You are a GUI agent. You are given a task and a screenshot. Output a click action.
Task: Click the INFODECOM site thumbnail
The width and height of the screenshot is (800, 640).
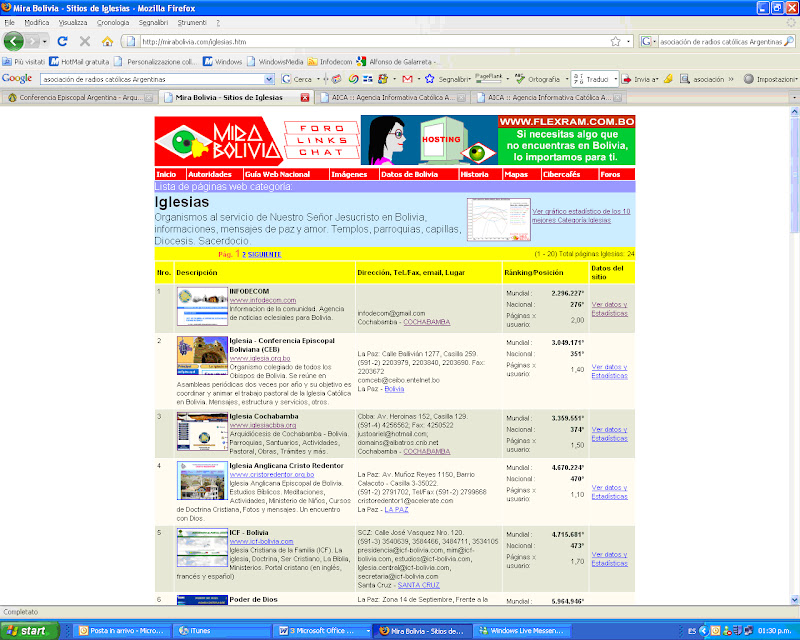tap(202, 306)
